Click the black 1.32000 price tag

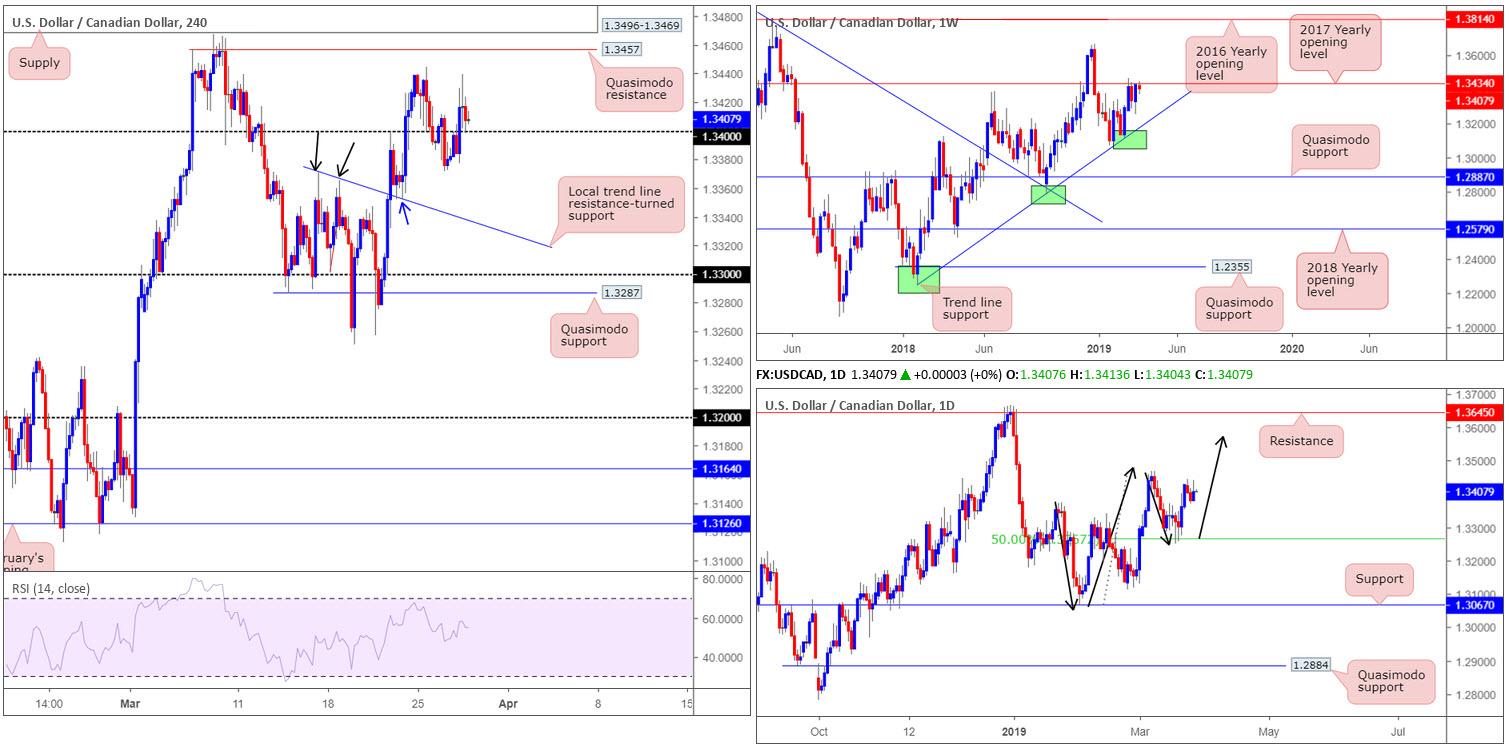point(723,417)
